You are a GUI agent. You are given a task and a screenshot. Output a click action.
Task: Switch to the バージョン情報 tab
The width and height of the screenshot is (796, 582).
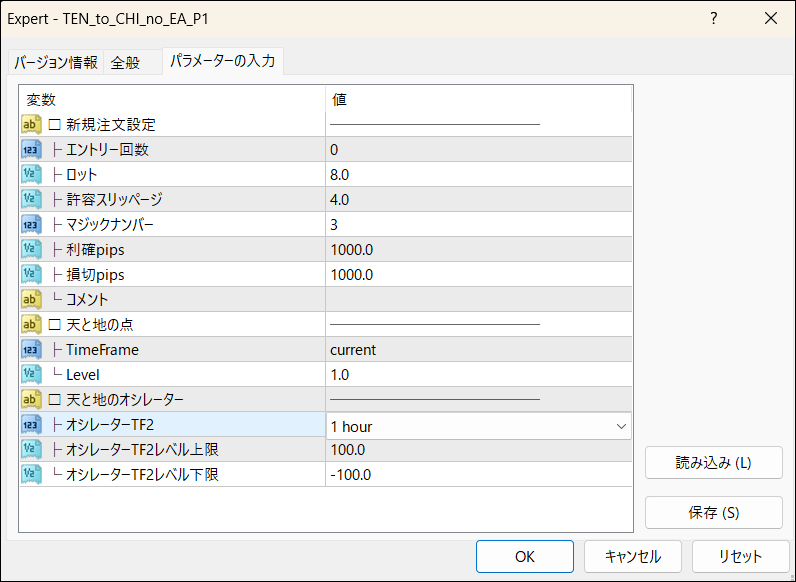coord(56,63)
